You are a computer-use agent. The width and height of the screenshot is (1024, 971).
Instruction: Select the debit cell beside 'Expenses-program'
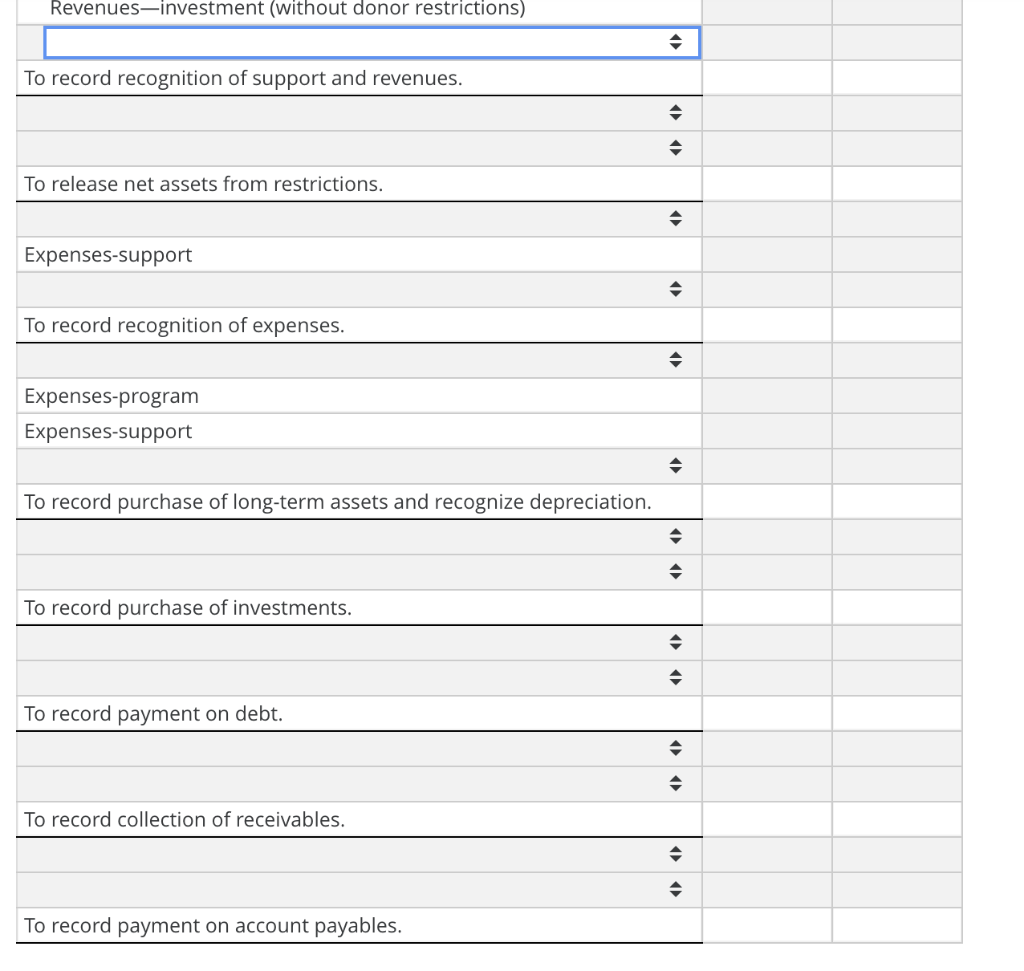[767, 396]
